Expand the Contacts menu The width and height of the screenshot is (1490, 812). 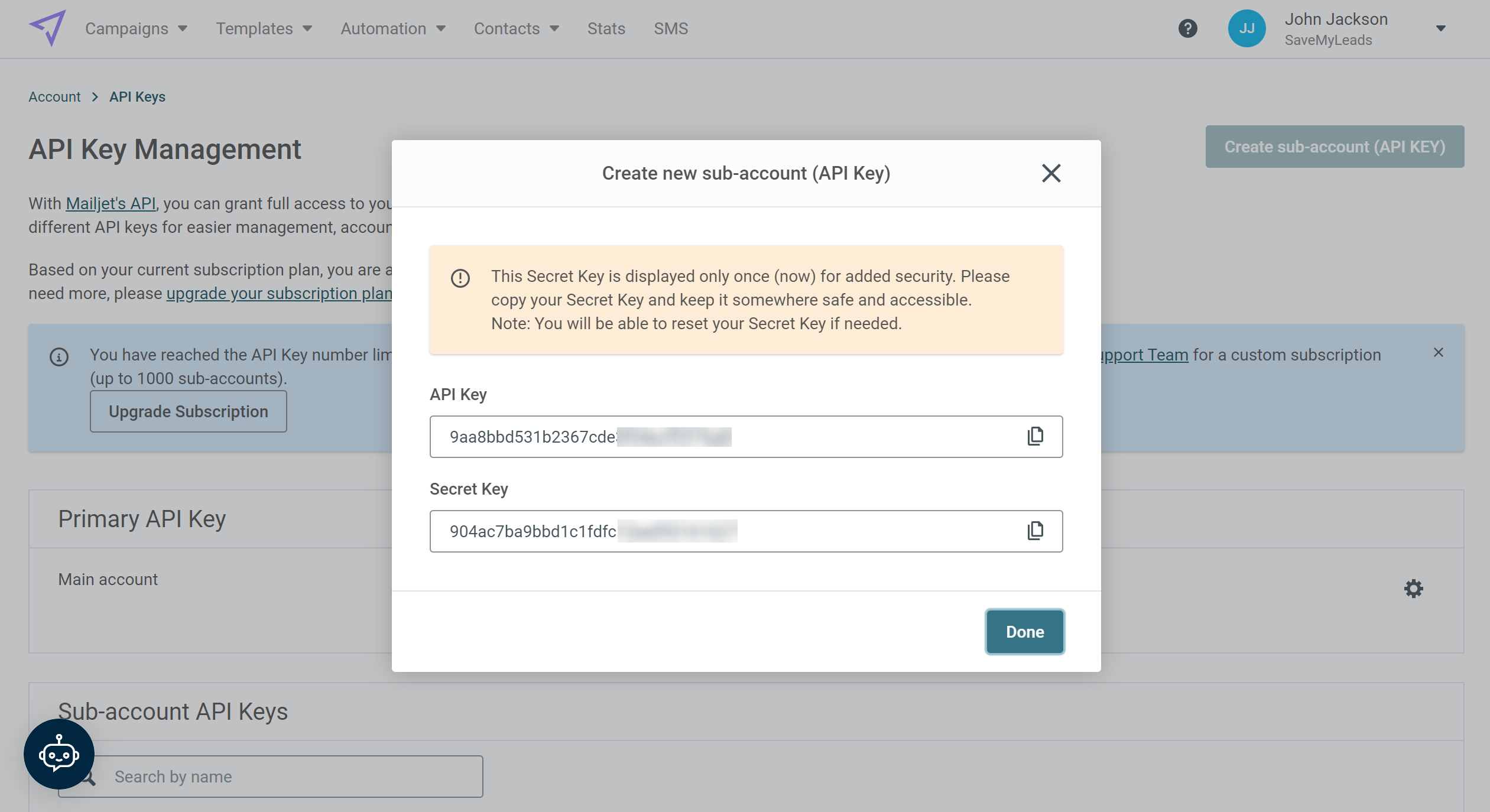click(516, 28)
